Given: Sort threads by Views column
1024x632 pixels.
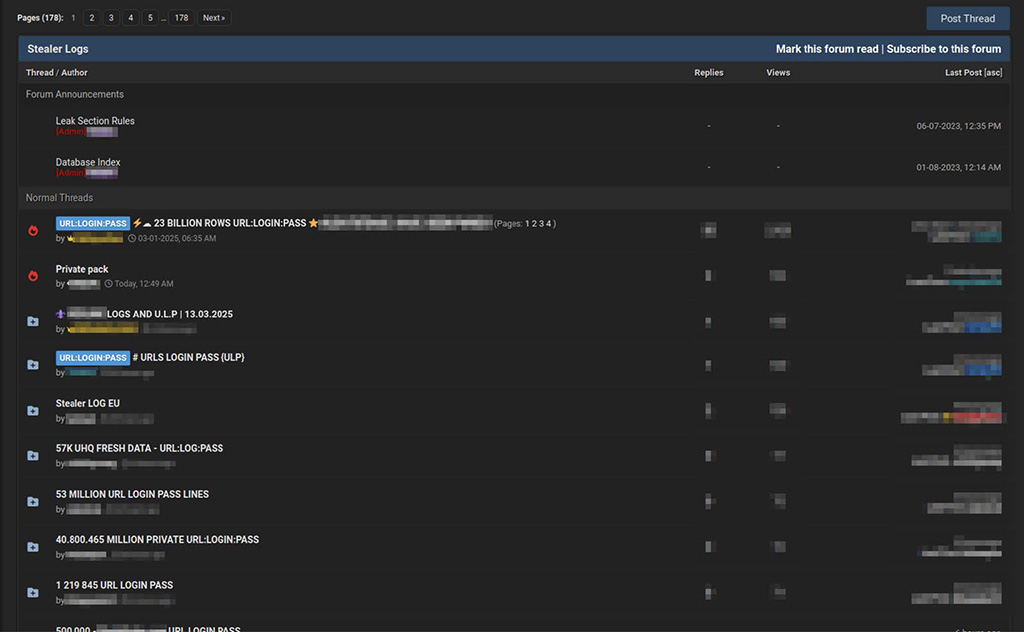Looking at the screenshot, I should tap(778, 73).
